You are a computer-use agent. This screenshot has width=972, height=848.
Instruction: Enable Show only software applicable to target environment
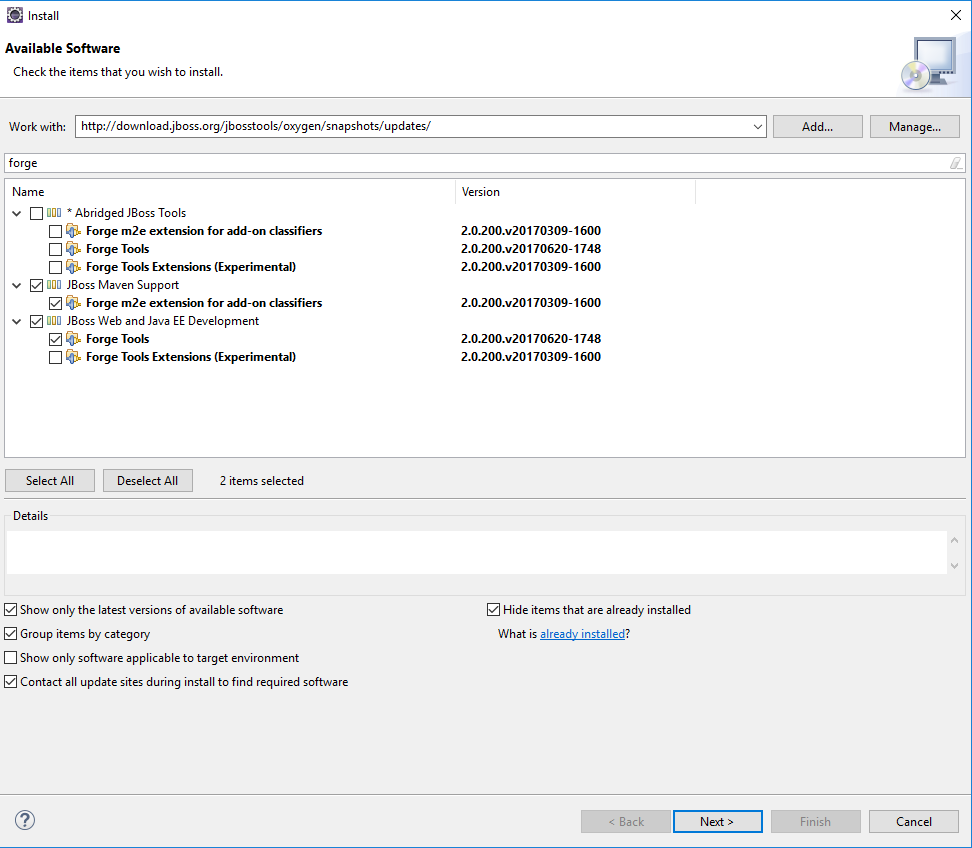click(x=11, y=658)
